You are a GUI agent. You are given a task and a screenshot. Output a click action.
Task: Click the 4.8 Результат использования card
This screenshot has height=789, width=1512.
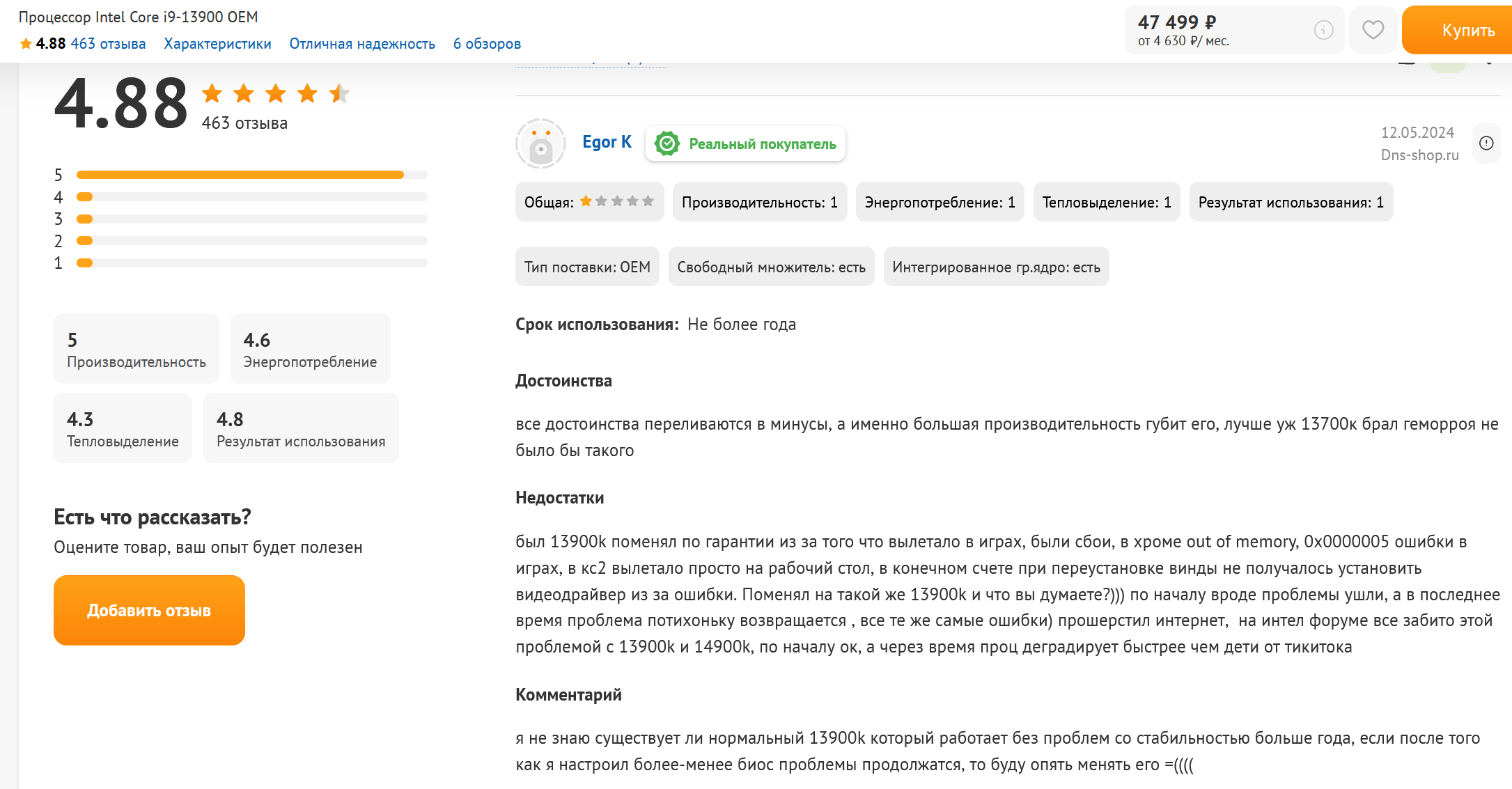tap(301, 428)
